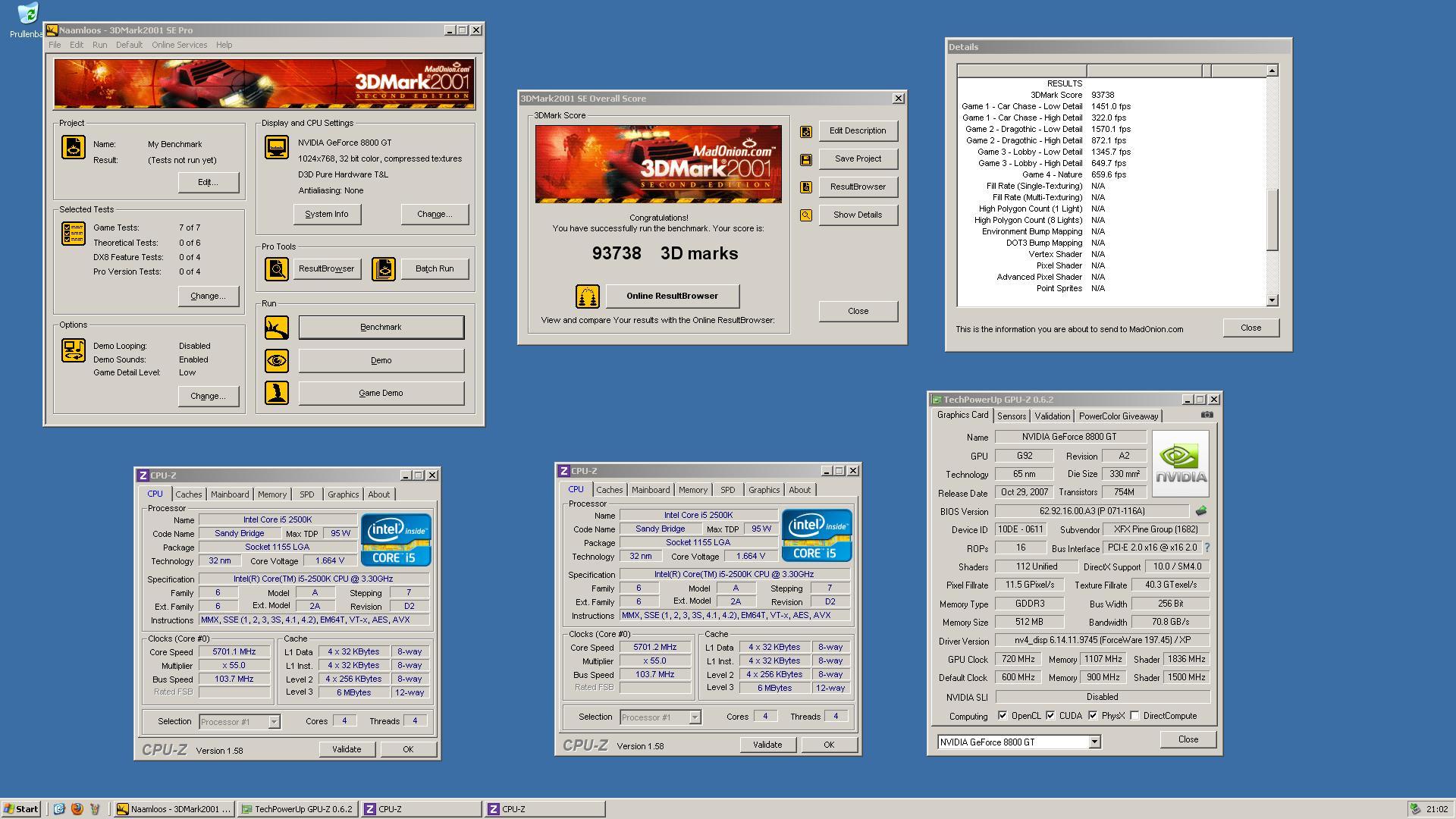Viewport: 1456px width, 819px height.
Task: Click the Online ResultBrowser icon
Action: pos(587,297)
